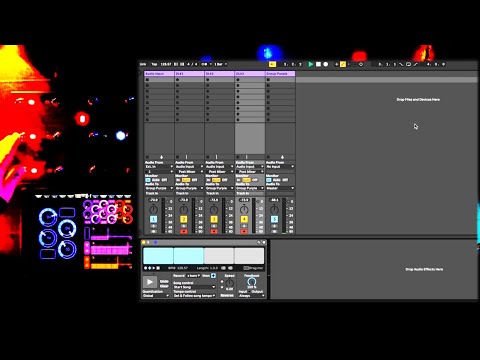The width and height of the screenshot is (480, 360).
Task: Click the Link button in the control bar
Action: click(x=143, y=64)
